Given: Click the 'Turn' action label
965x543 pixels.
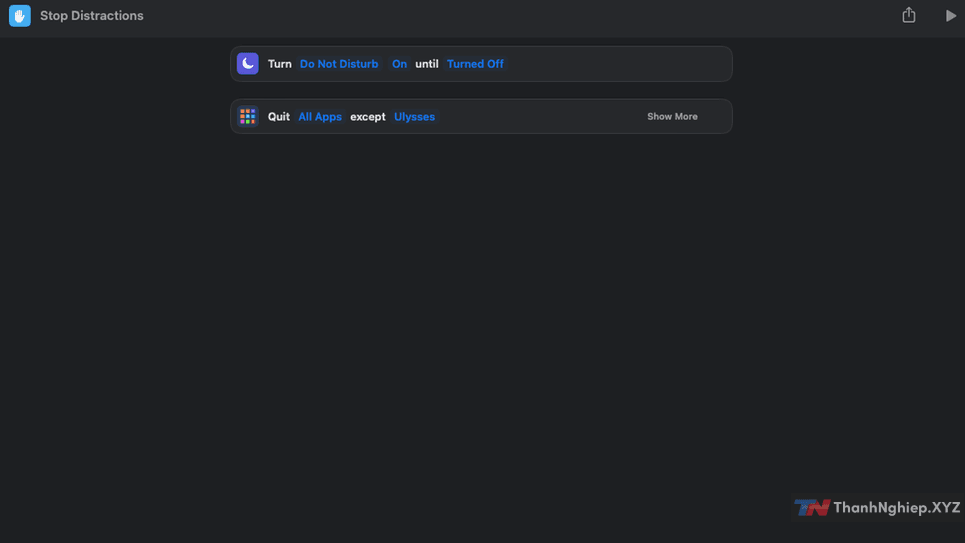Looking at the screenshot, I should [x=279, y=64].
